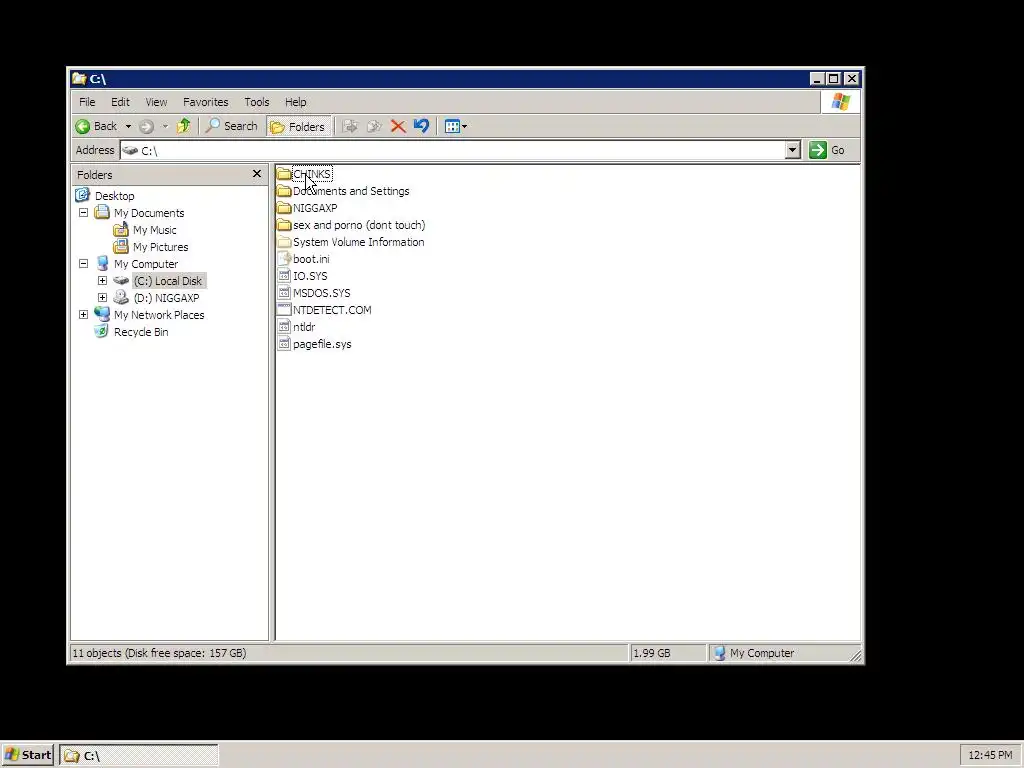Screen dimensions: 1024x768
Task: Click the Move To toolbar icon
Action: pyautogui.click(x=350, y=126)
